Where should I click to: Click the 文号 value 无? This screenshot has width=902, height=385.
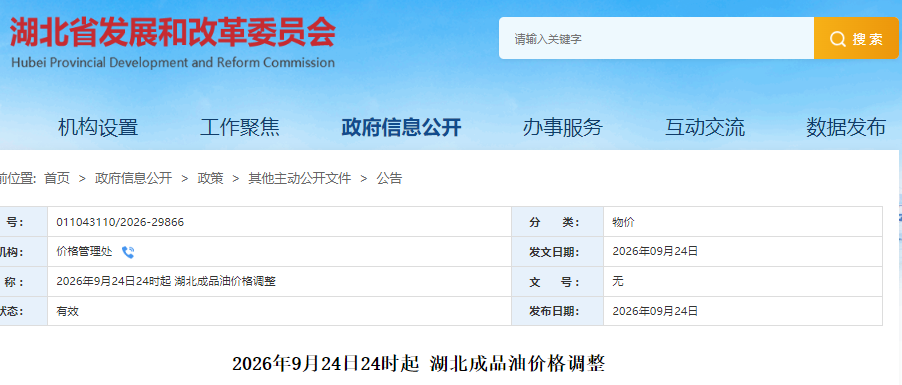coord(618,281)
